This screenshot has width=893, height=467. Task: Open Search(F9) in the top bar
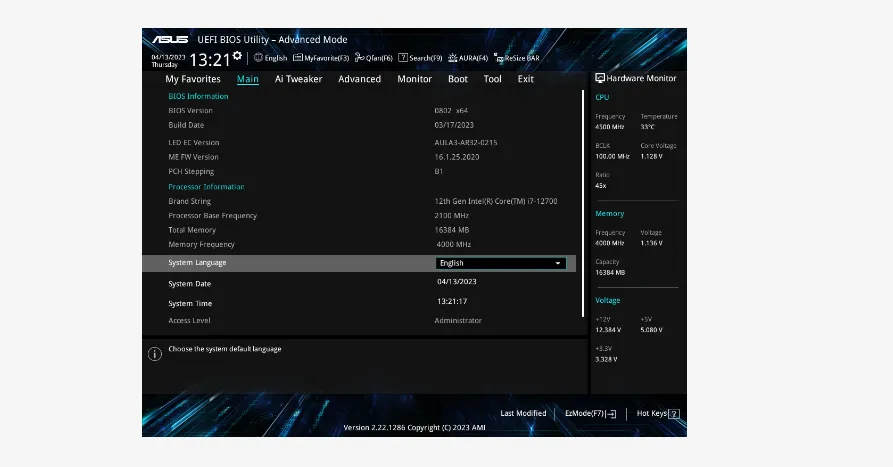click(x=420, y=58)
